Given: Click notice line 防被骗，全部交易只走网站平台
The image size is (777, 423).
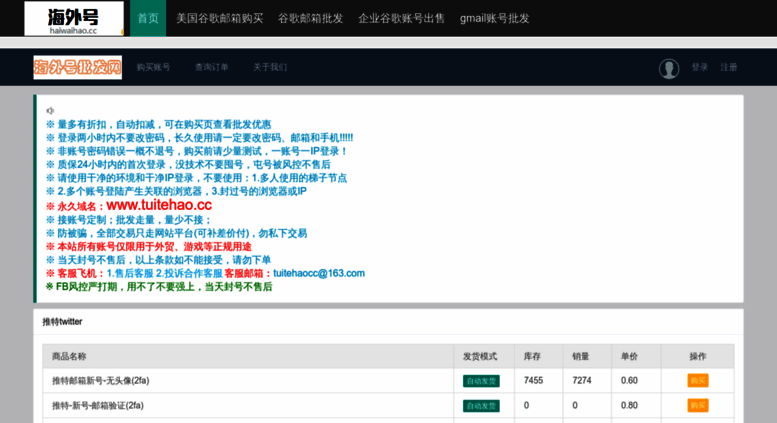Looking at the screenshot, I should (x=176, y=233).
